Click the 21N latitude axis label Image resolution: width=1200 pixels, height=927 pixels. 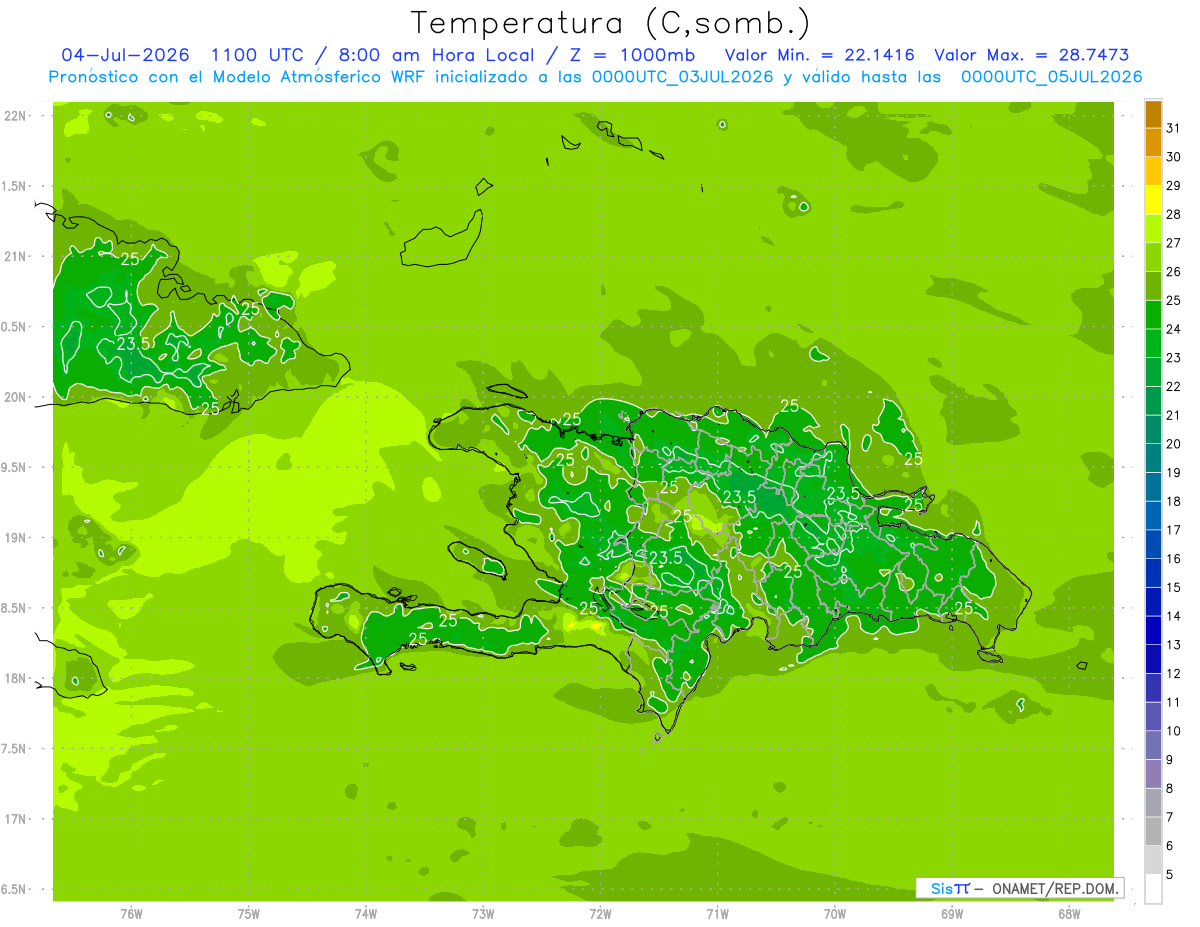tap(14, 256)
